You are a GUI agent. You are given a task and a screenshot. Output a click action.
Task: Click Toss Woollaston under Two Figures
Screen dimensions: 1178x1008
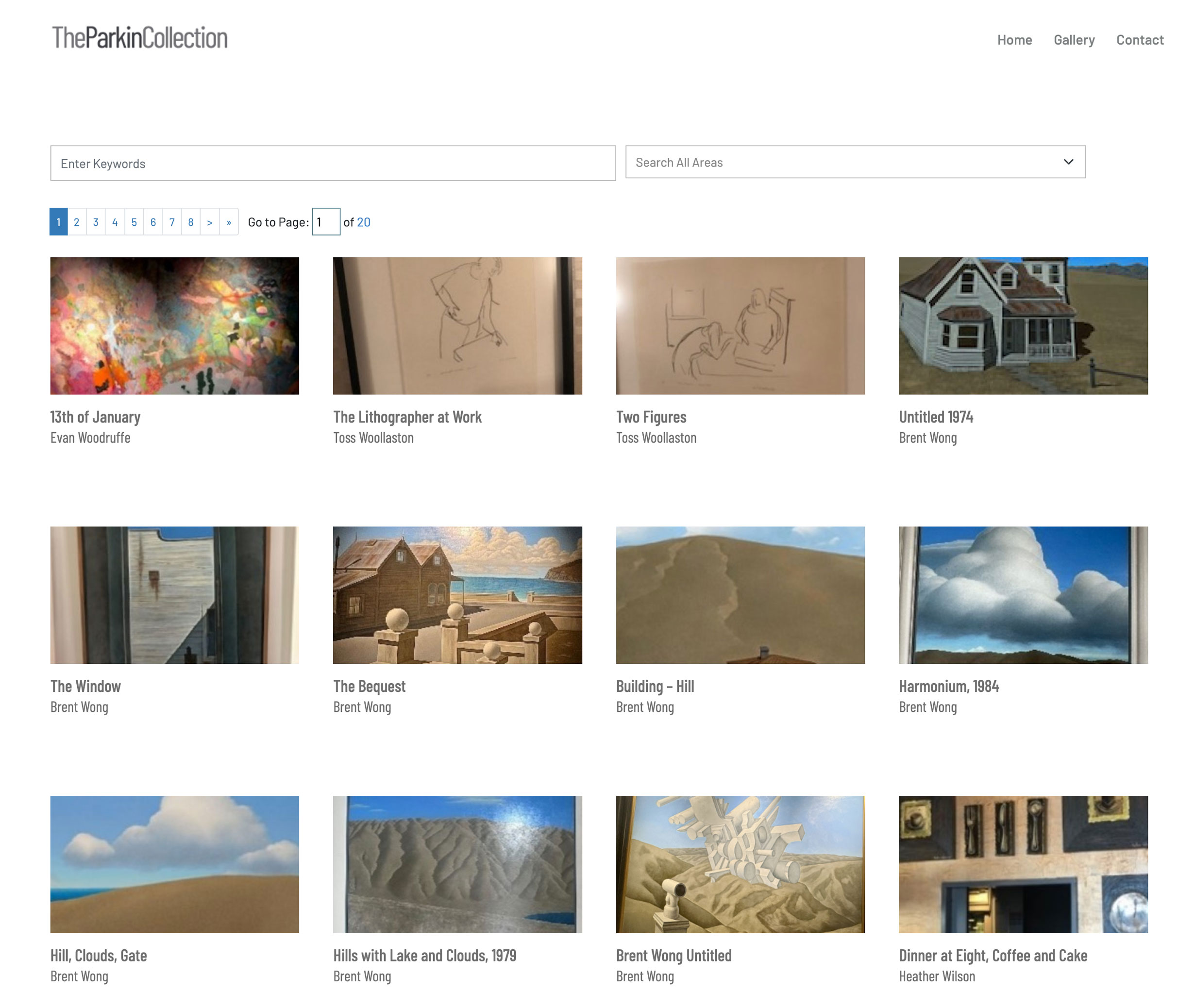pos(656,438)
